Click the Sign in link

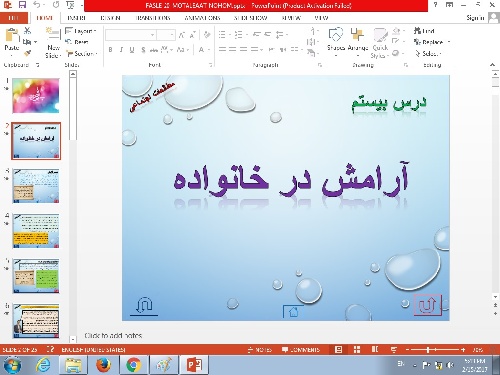(x=475, y=18)
